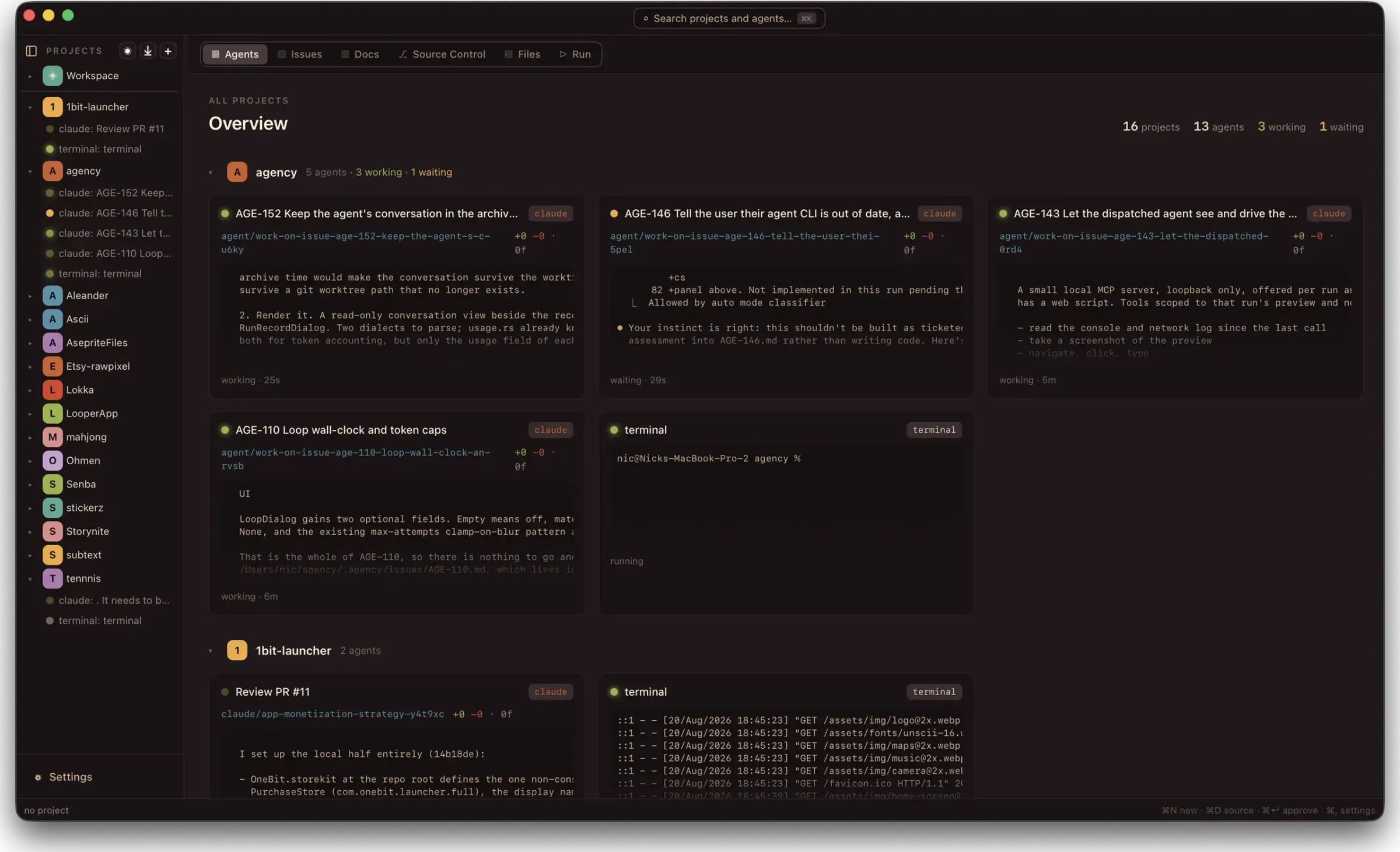Switch to the Issues tab
The width and height of the screenshot is (1400, 852).
click(300, 54)
